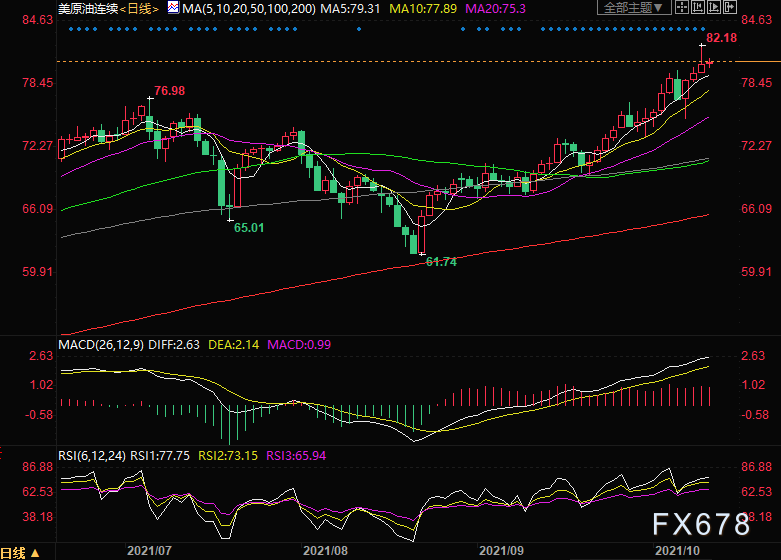Click the 2021/08 date marker
The image size is (781, 560).
[325, 551]
